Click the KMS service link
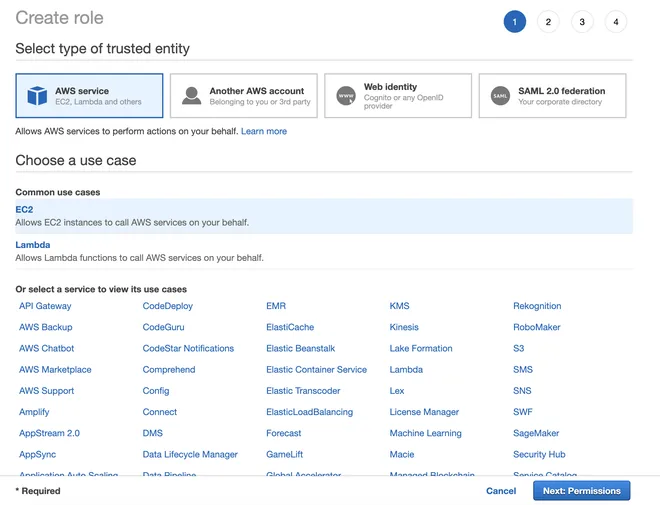The image size is (660, 505). (x=399, y=306)
